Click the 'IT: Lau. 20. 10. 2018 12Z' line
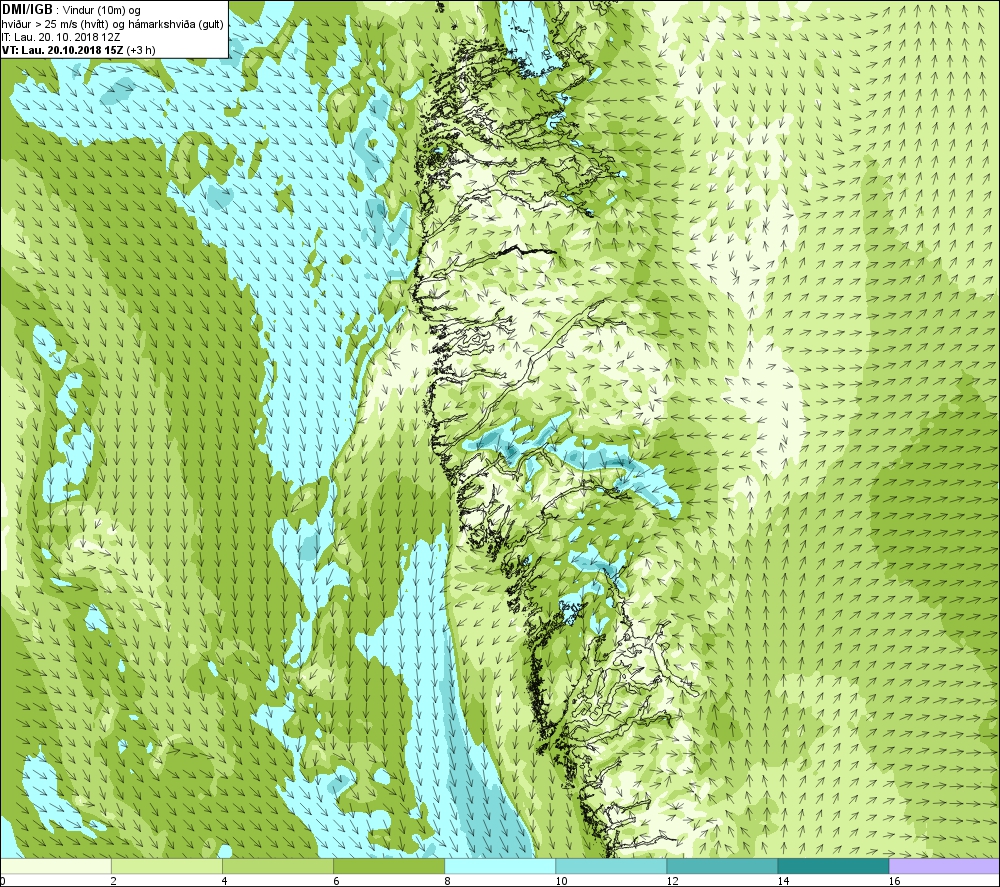The width and height of the screenshot is (1000, 887). click(x=61, y=37)
